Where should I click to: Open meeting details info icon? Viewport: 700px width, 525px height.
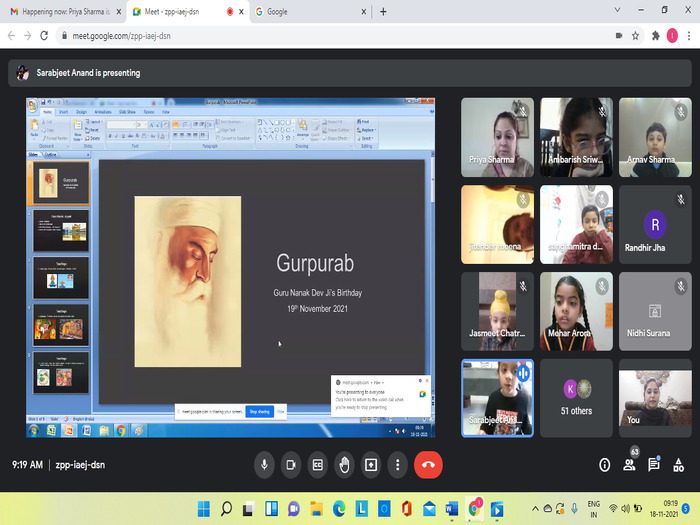604,465
